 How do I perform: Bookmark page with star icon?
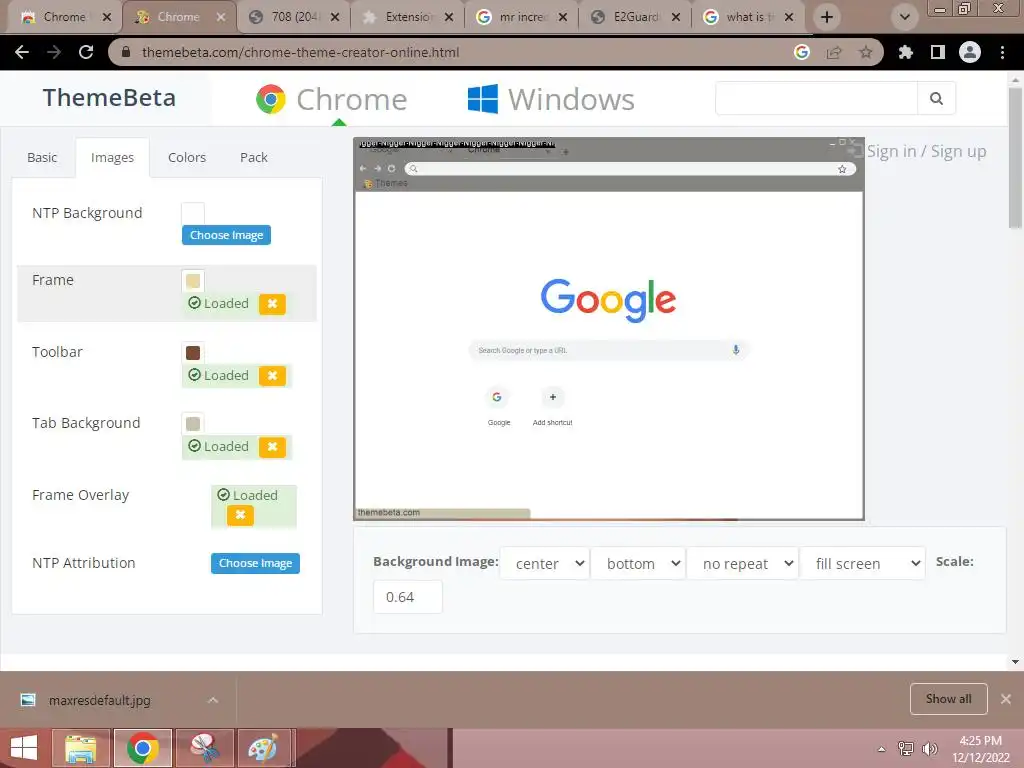pyautogui.click(x=865, y=52)
